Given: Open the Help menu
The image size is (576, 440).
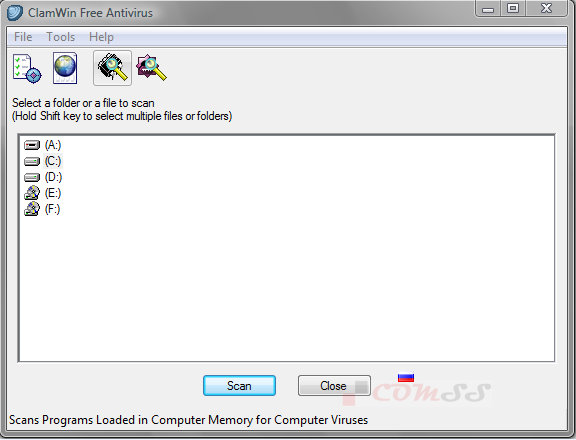Looking at the screenshot, I should coord(101,37).
